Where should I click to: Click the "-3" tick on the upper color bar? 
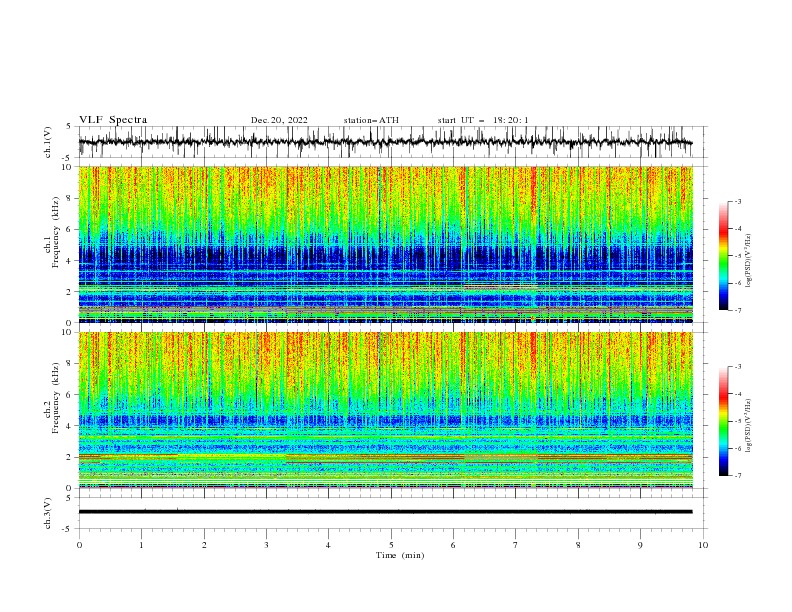coord(738,201)
